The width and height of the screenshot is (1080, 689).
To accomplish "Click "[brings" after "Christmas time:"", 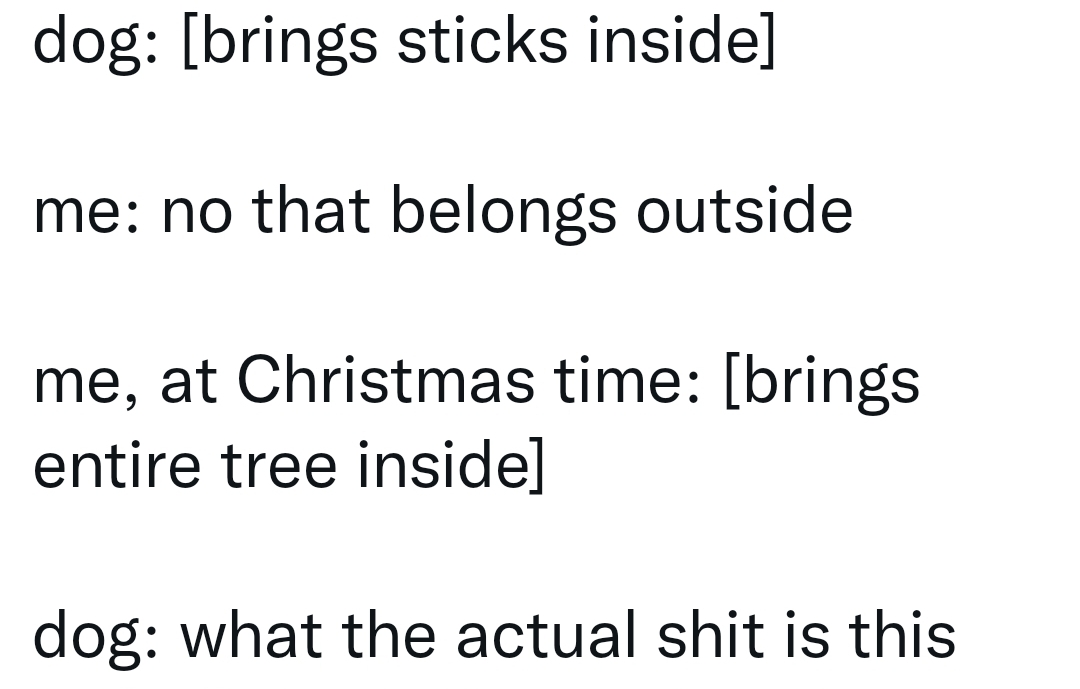I will [x=820, y=383].
